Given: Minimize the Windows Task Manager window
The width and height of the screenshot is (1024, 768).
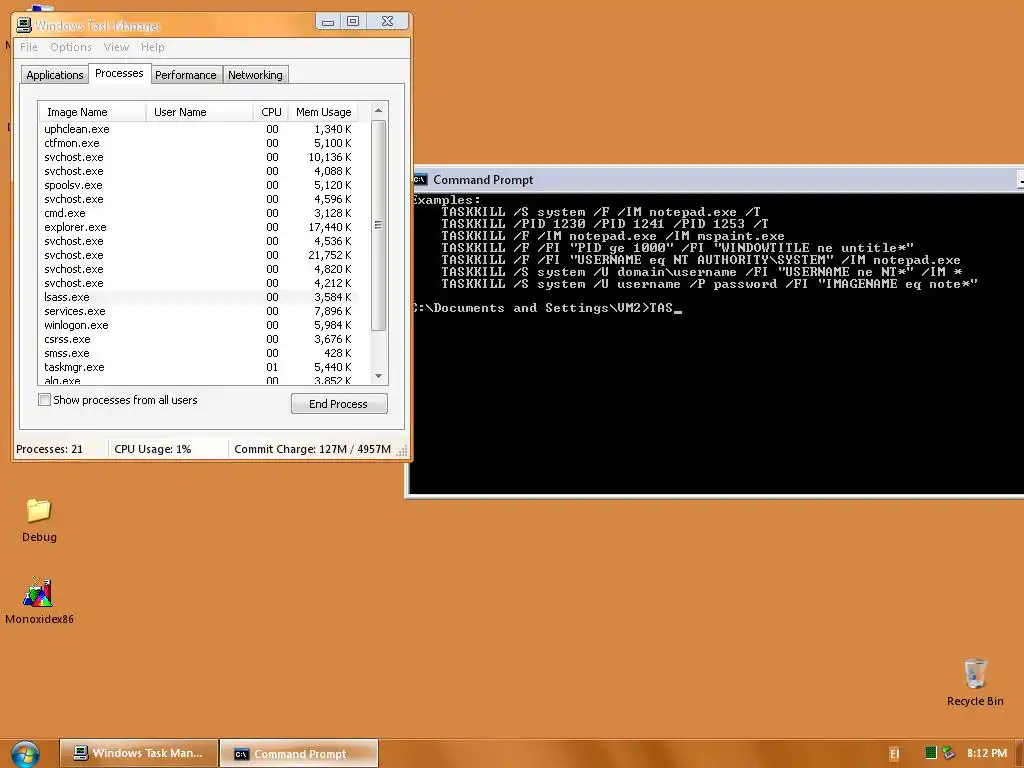Looking at the screenshot, I should (x=328, y=22).
